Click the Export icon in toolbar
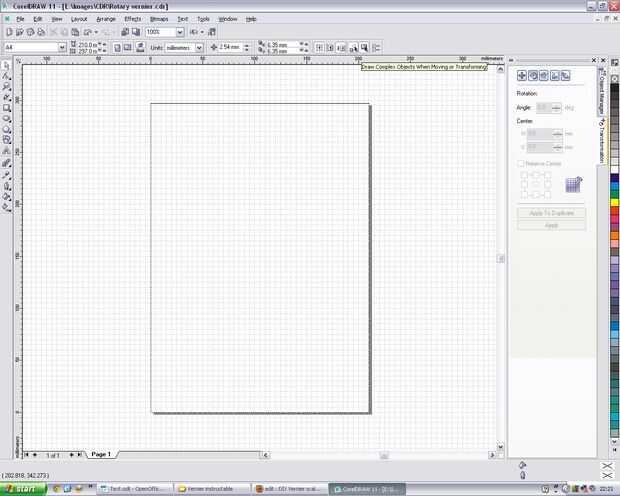This screenshot has width=620, height=496. point(136,32)
